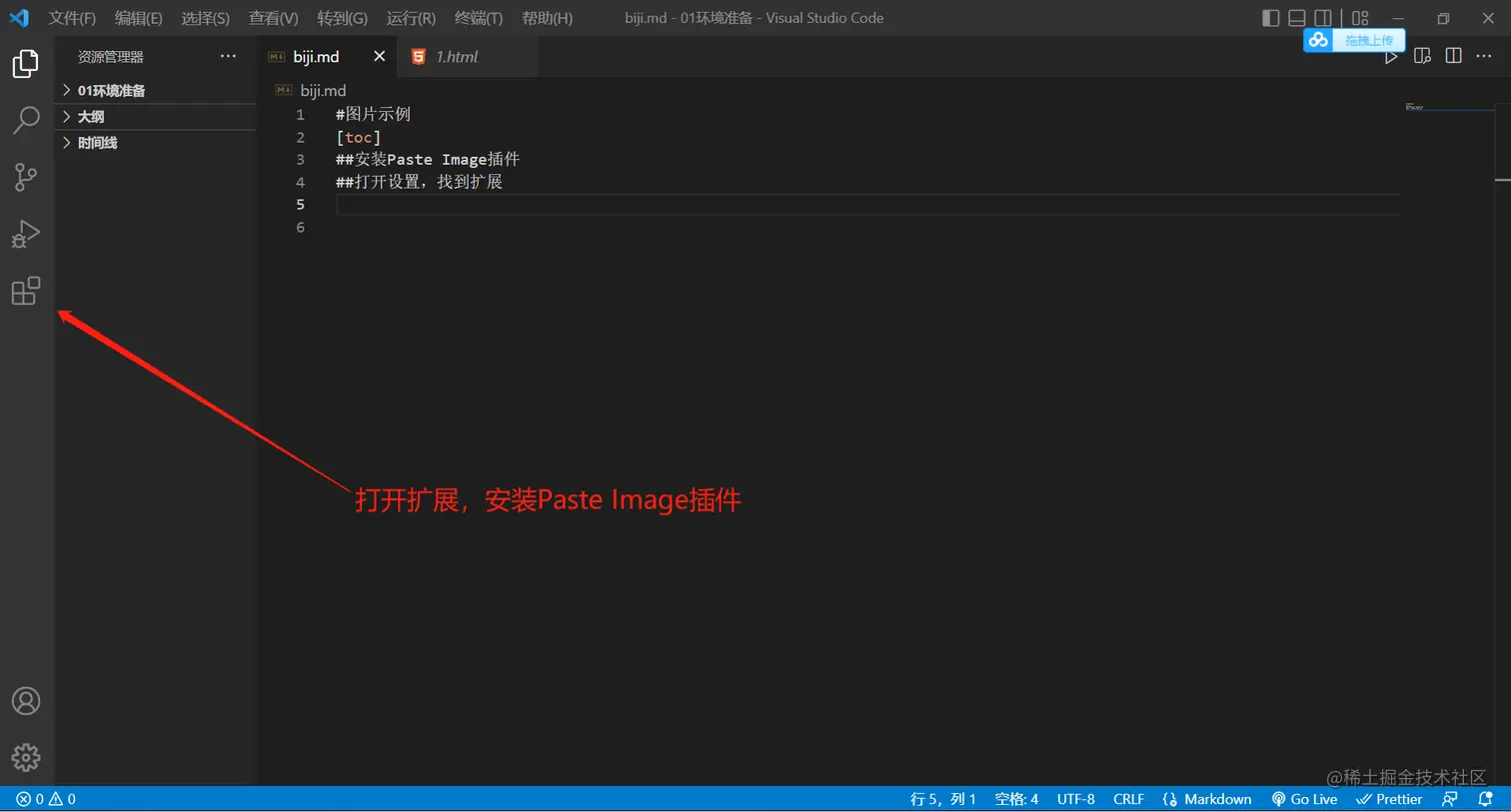Click the Markdown icon in breadcrumb
The width and height of the screenshot is (1511, 812).
click(284, 90)
